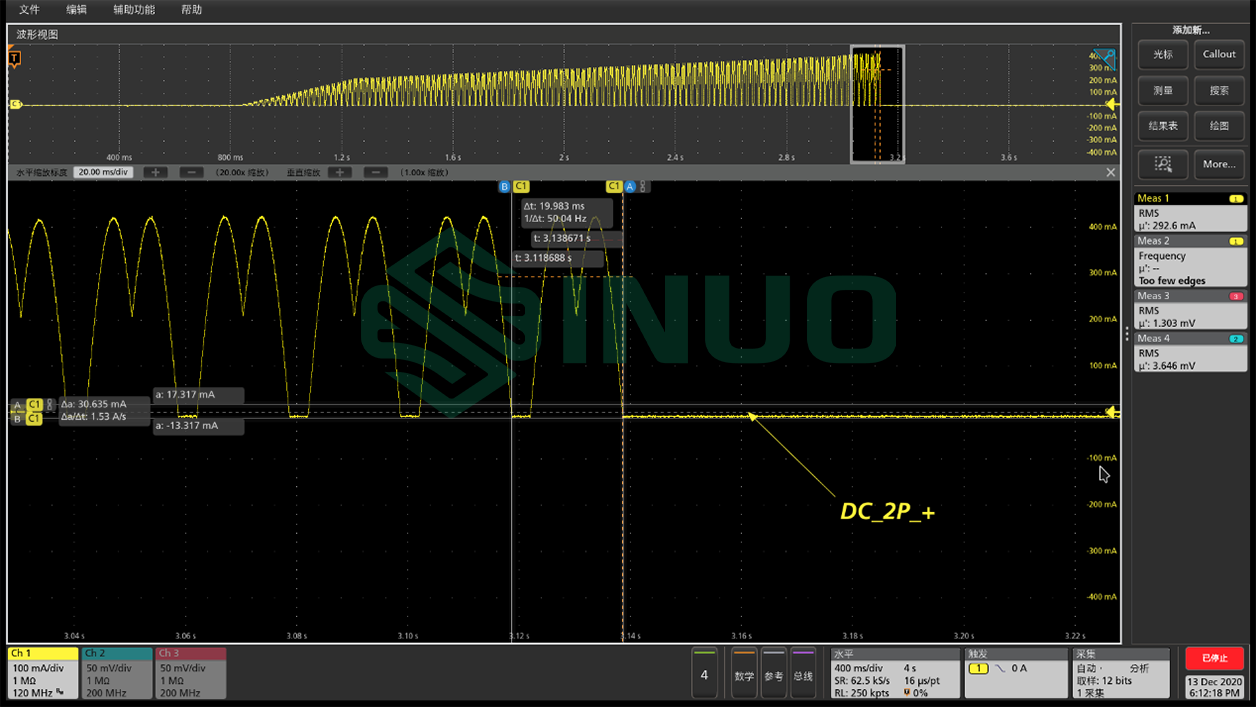Click the Callout button
The image size is (1257, 707).
(1218, 54)
